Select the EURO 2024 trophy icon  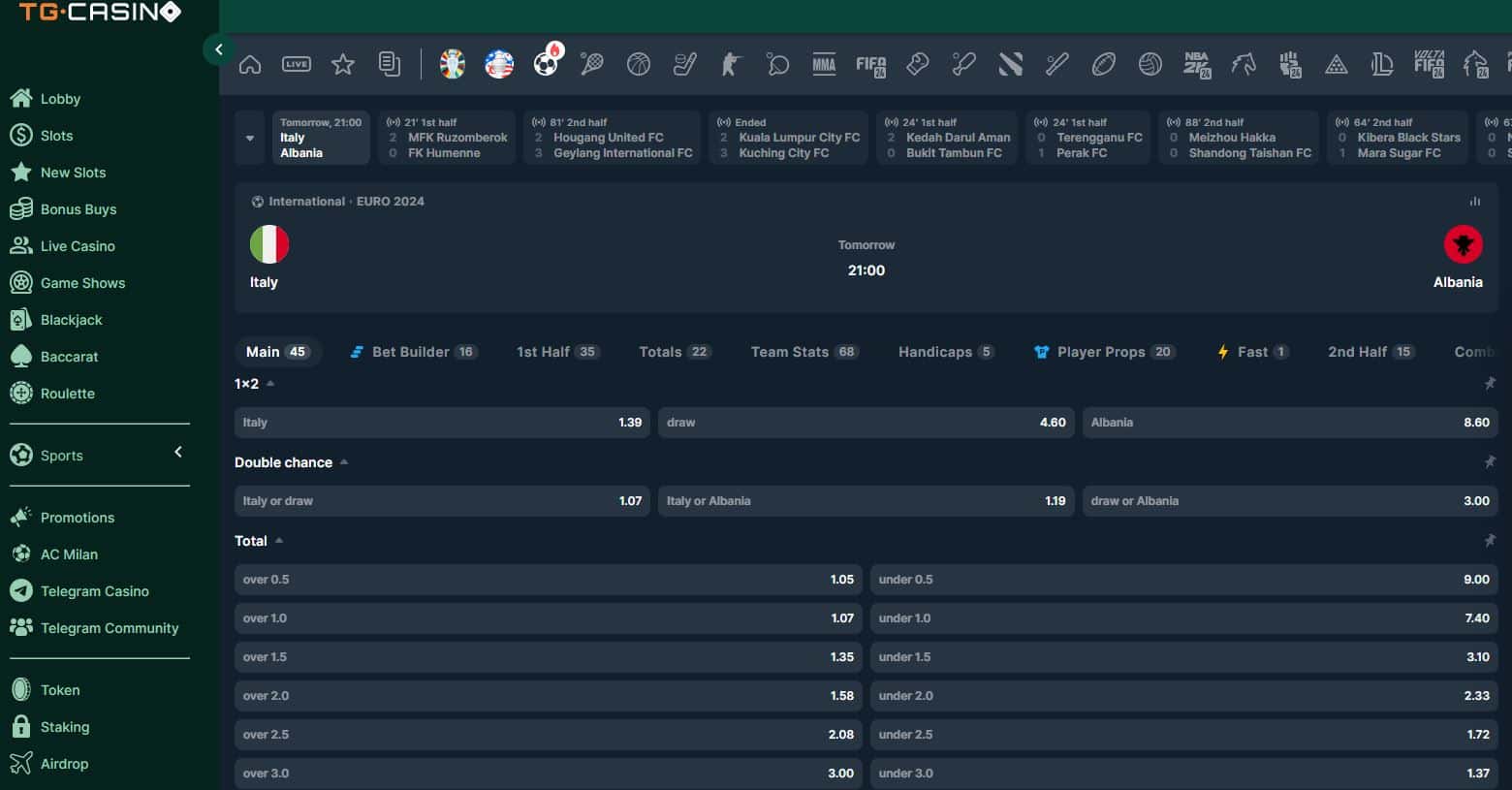453,65
